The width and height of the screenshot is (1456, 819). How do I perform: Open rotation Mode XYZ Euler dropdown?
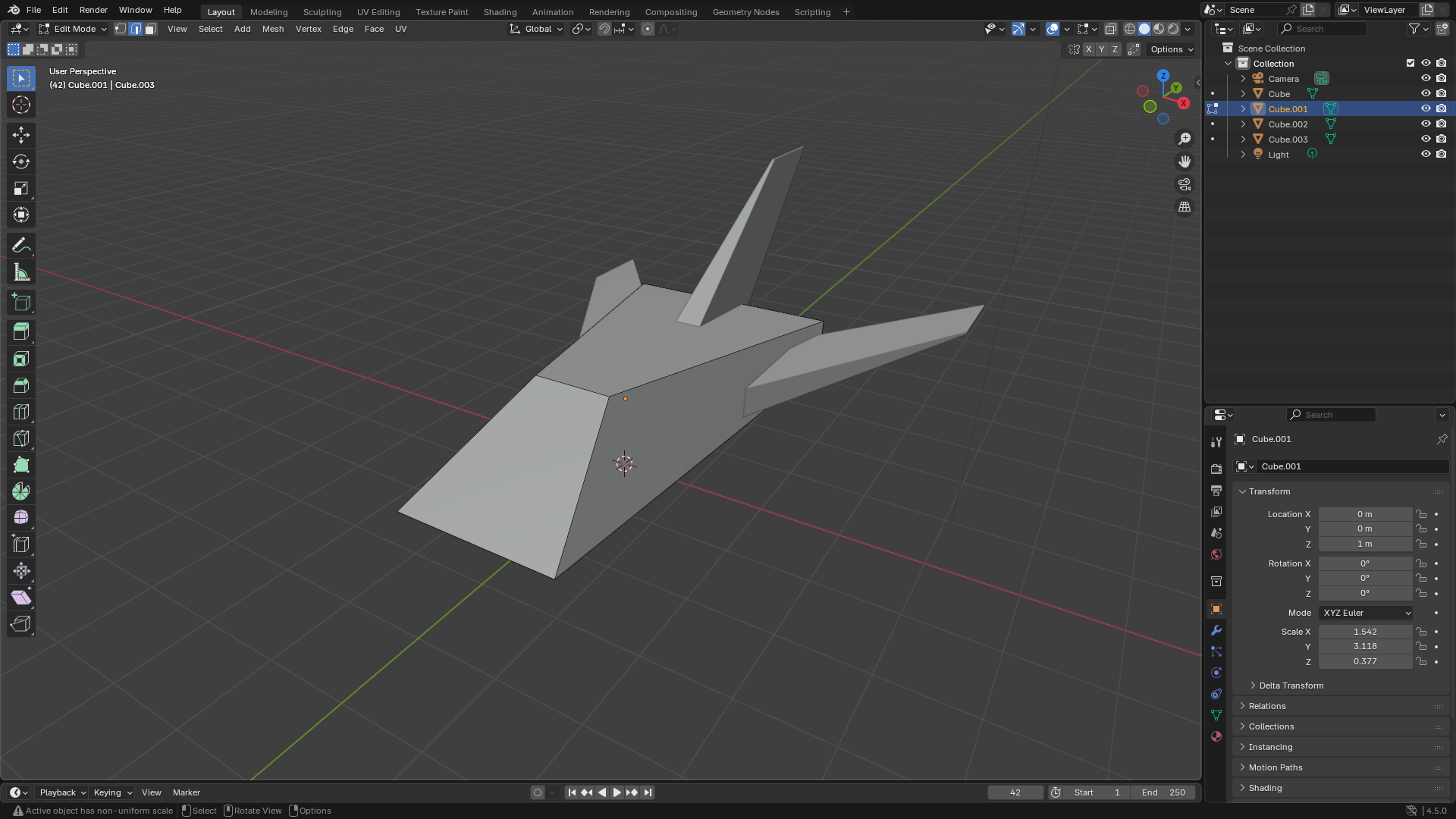(1366, 613)
